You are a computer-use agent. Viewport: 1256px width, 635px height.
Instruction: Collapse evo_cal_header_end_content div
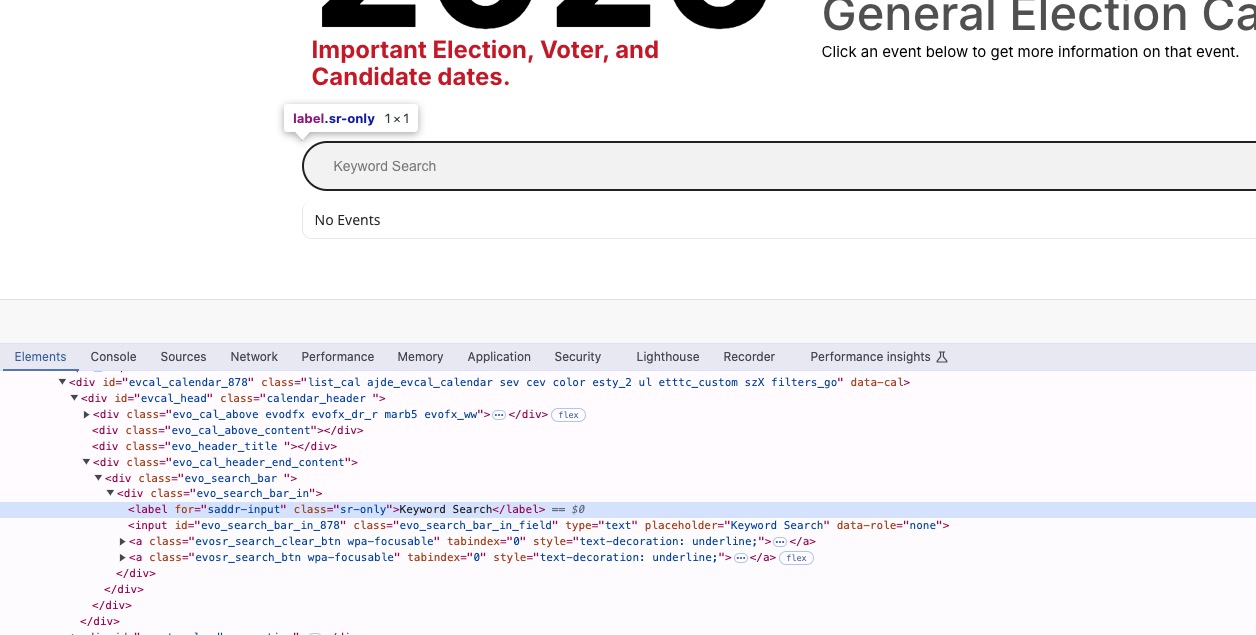tap(87, 462)
